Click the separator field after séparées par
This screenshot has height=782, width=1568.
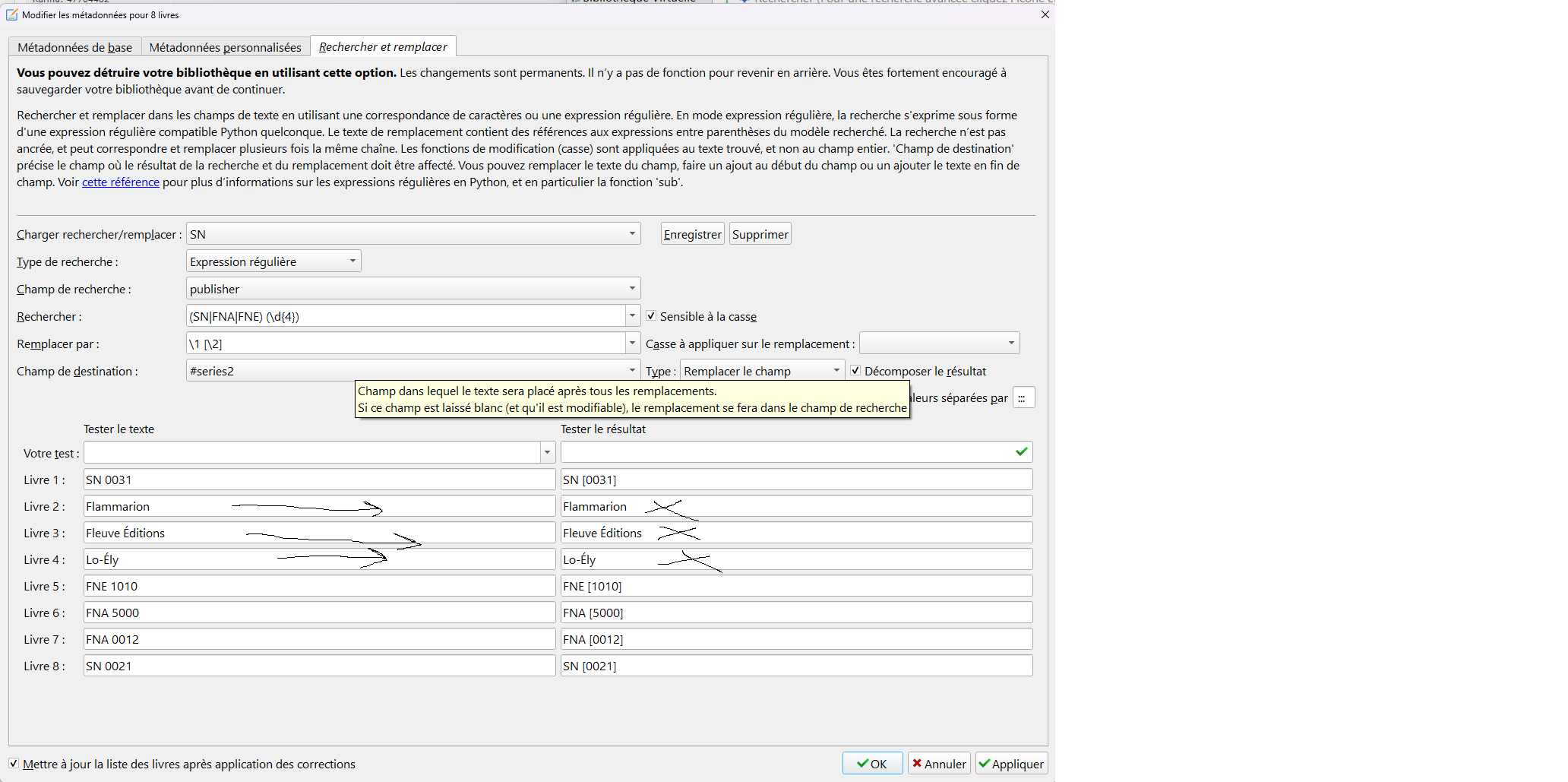(x=1023, y=397)
